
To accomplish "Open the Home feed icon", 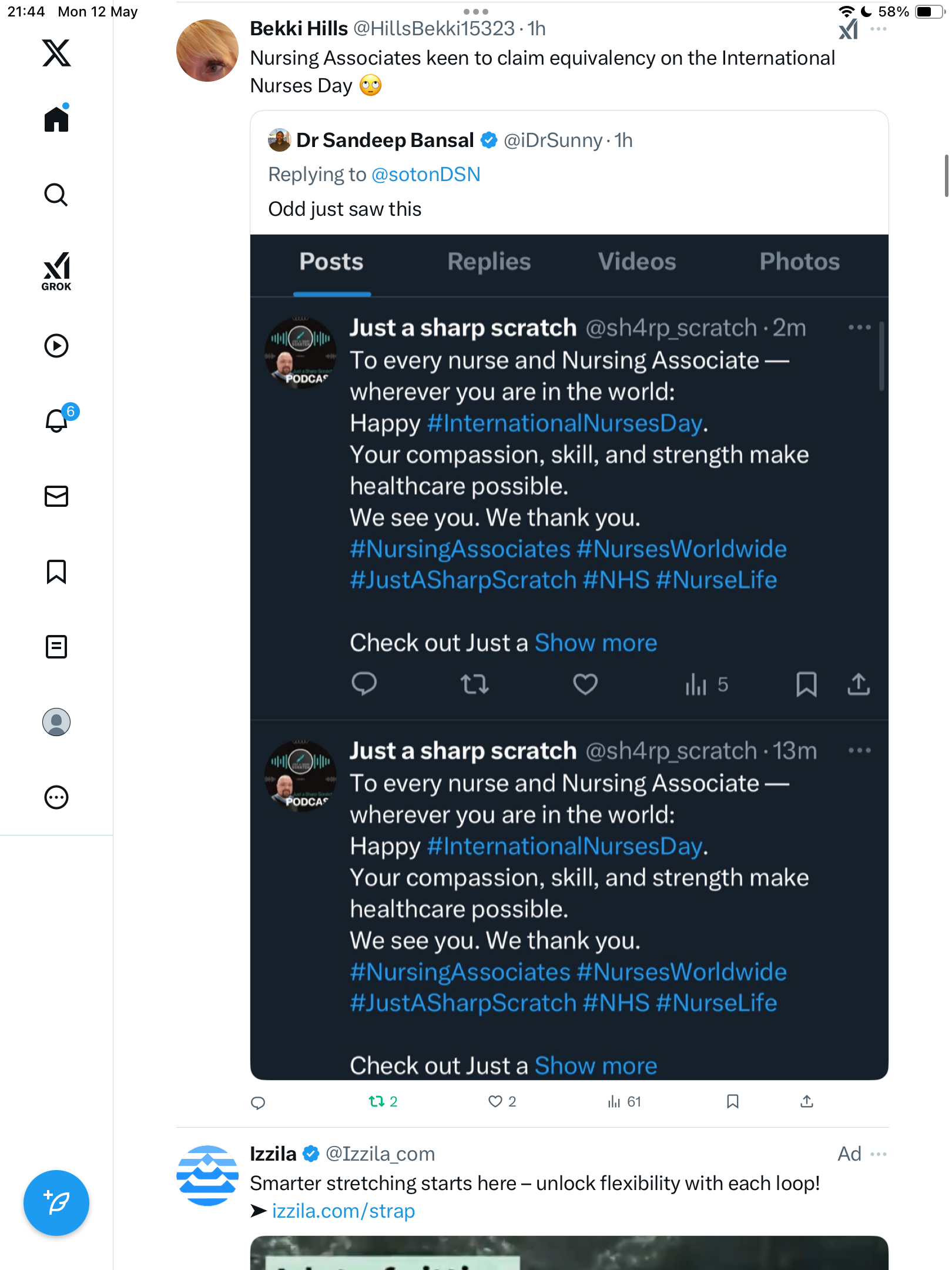I will [x=56, y=119].
